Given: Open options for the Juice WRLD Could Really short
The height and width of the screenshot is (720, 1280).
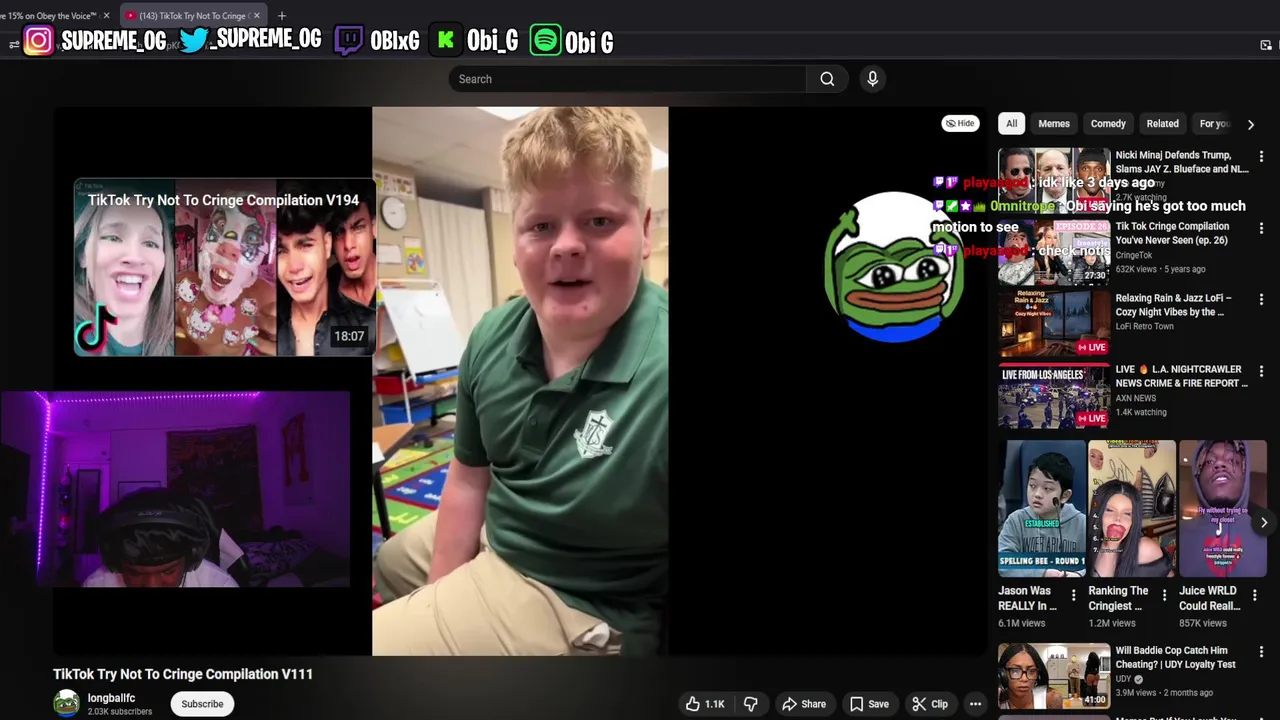Looking at the screenshot, I should point(1255,595).
